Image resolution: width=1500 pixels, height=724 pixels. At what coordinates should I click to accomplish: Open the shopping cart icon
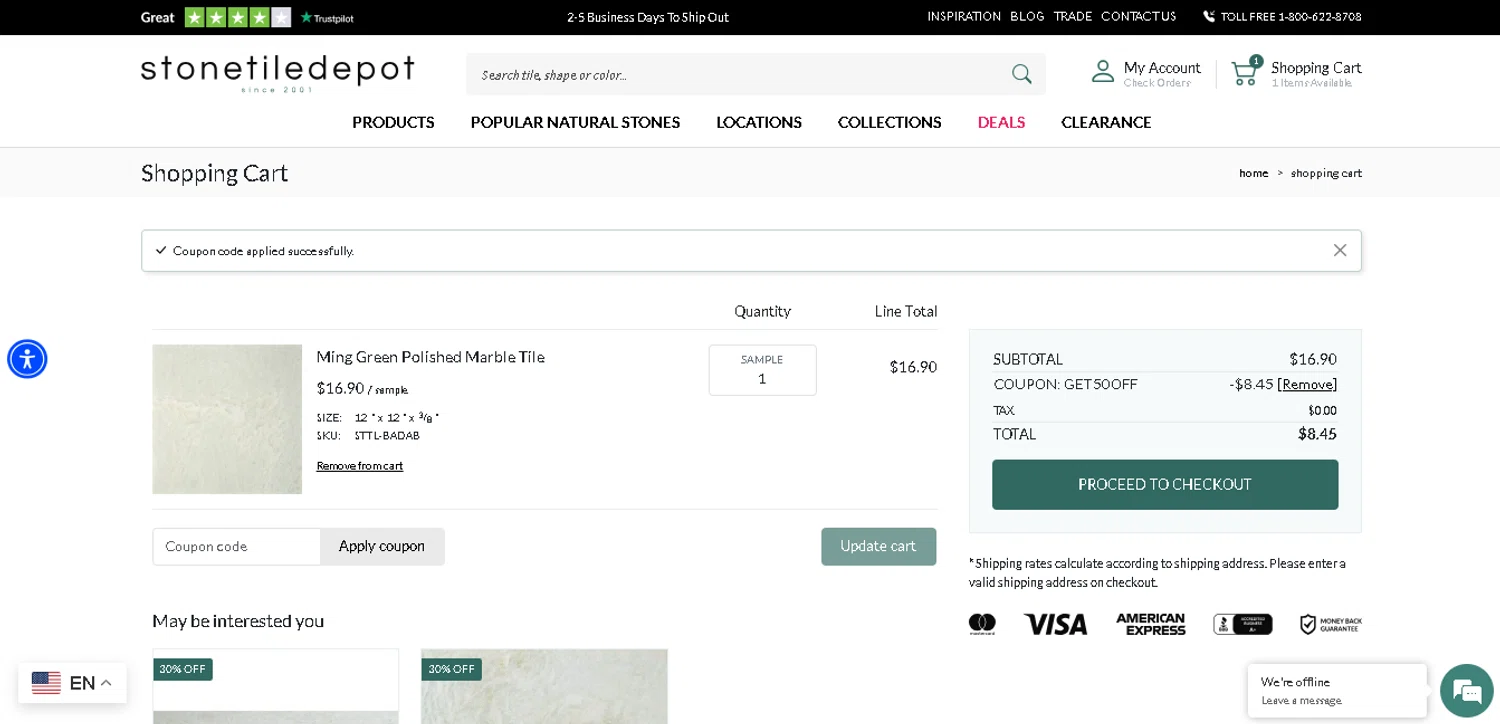coord(1244,73)
